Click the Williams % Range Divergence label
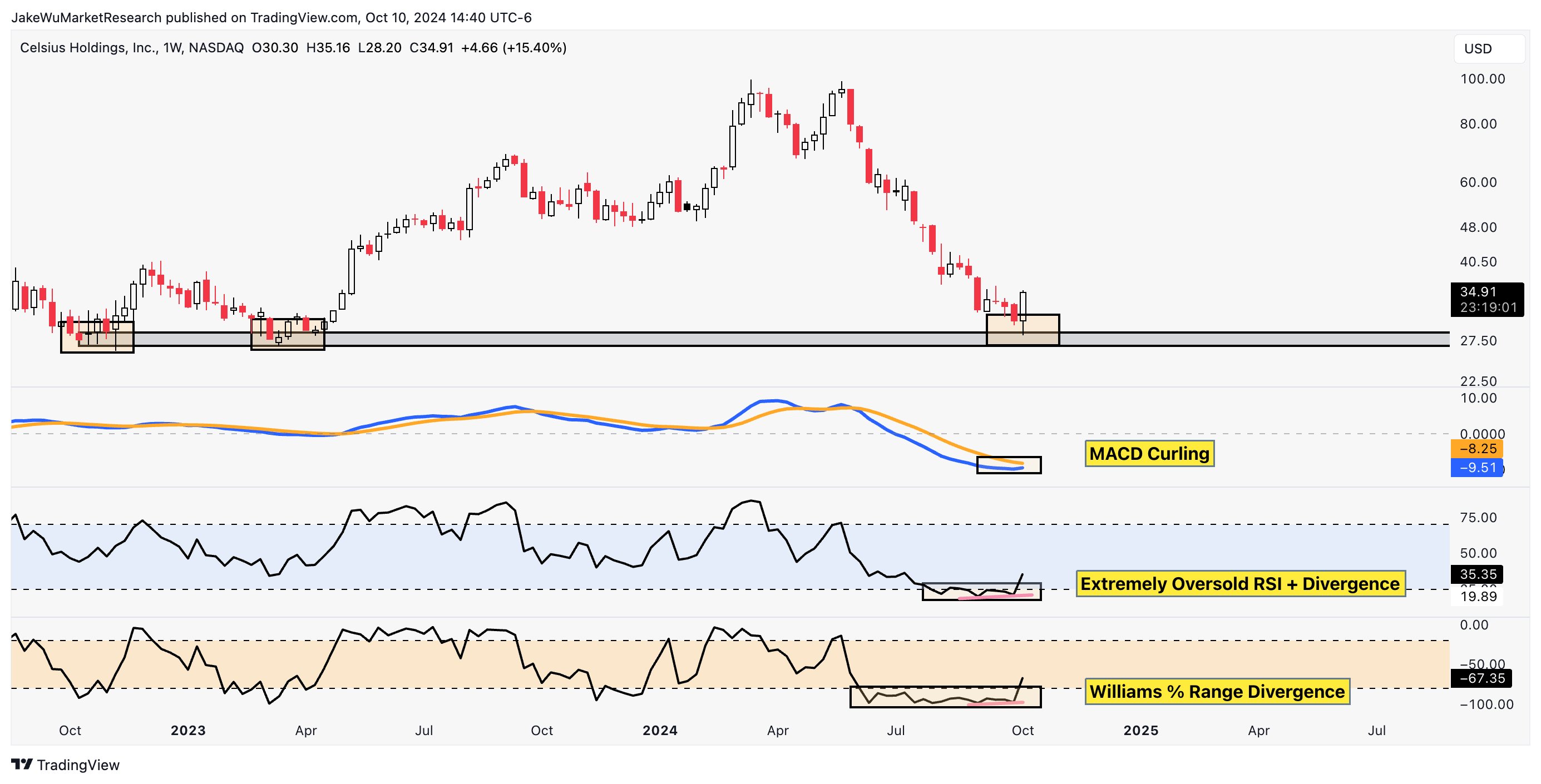Image resolution: width=1541 pixels, height=784 pixels. 1217,692
